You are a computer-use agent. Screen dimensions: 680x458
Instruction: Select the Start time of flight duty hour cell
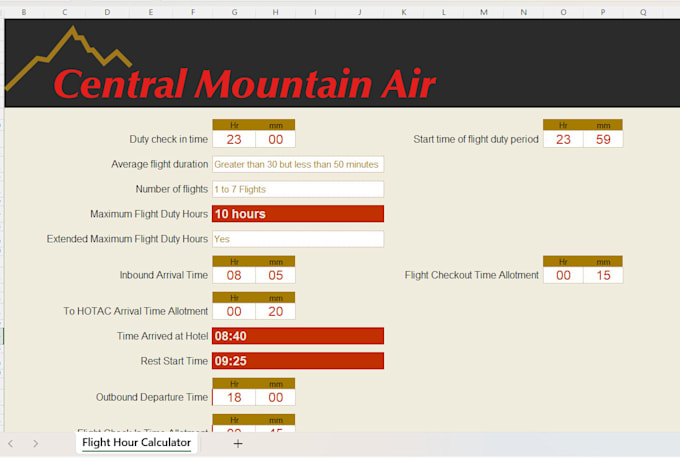coord(563,139)
